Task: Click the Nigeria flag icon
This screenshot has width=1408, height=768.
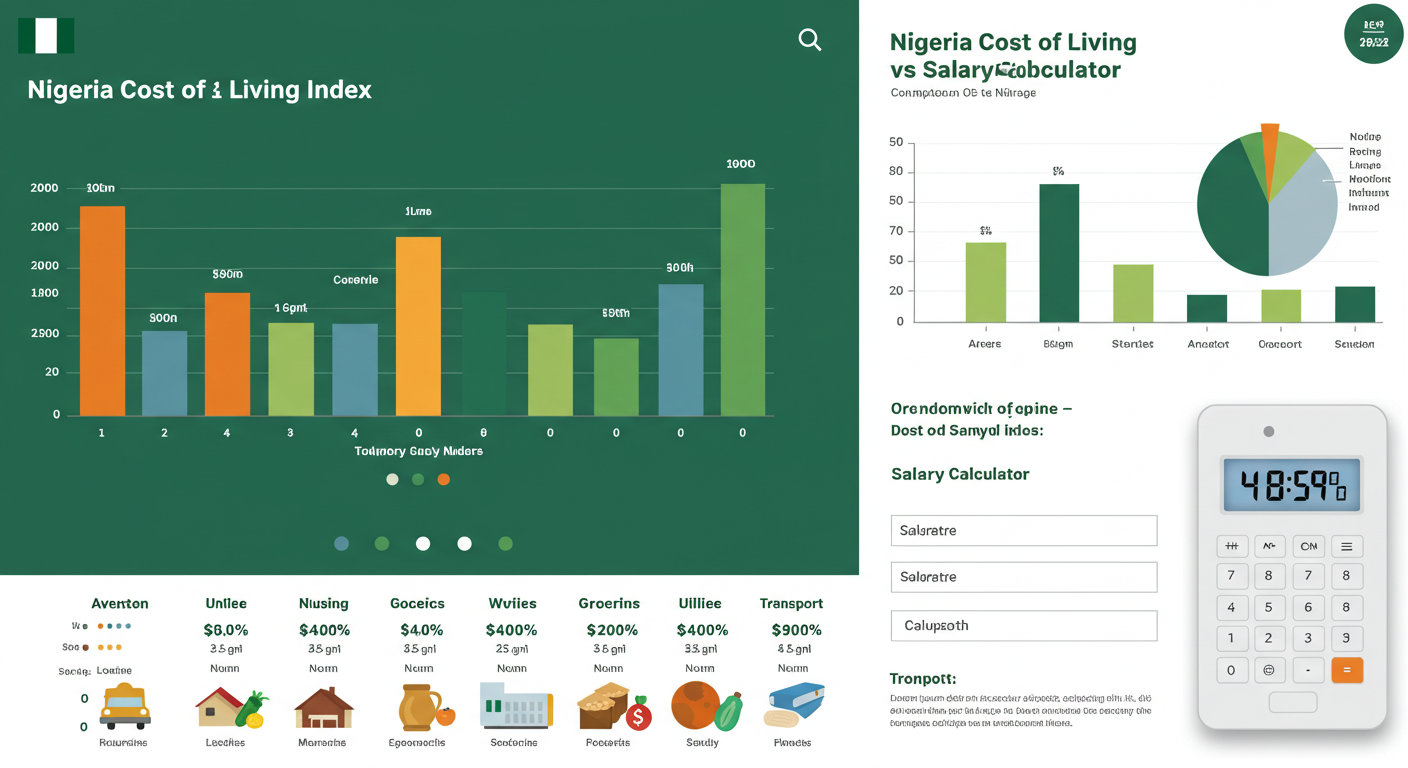Action: [x=46, y=36]
